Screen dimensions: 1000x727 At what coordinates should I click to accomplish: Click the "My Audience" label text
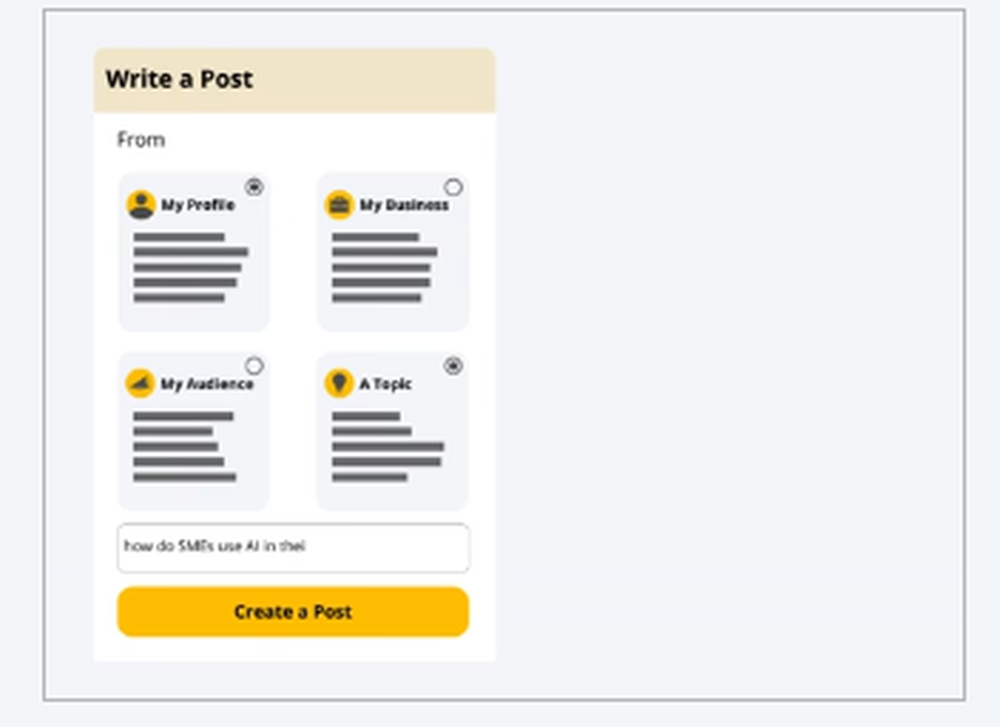click(x=207, y=384)
